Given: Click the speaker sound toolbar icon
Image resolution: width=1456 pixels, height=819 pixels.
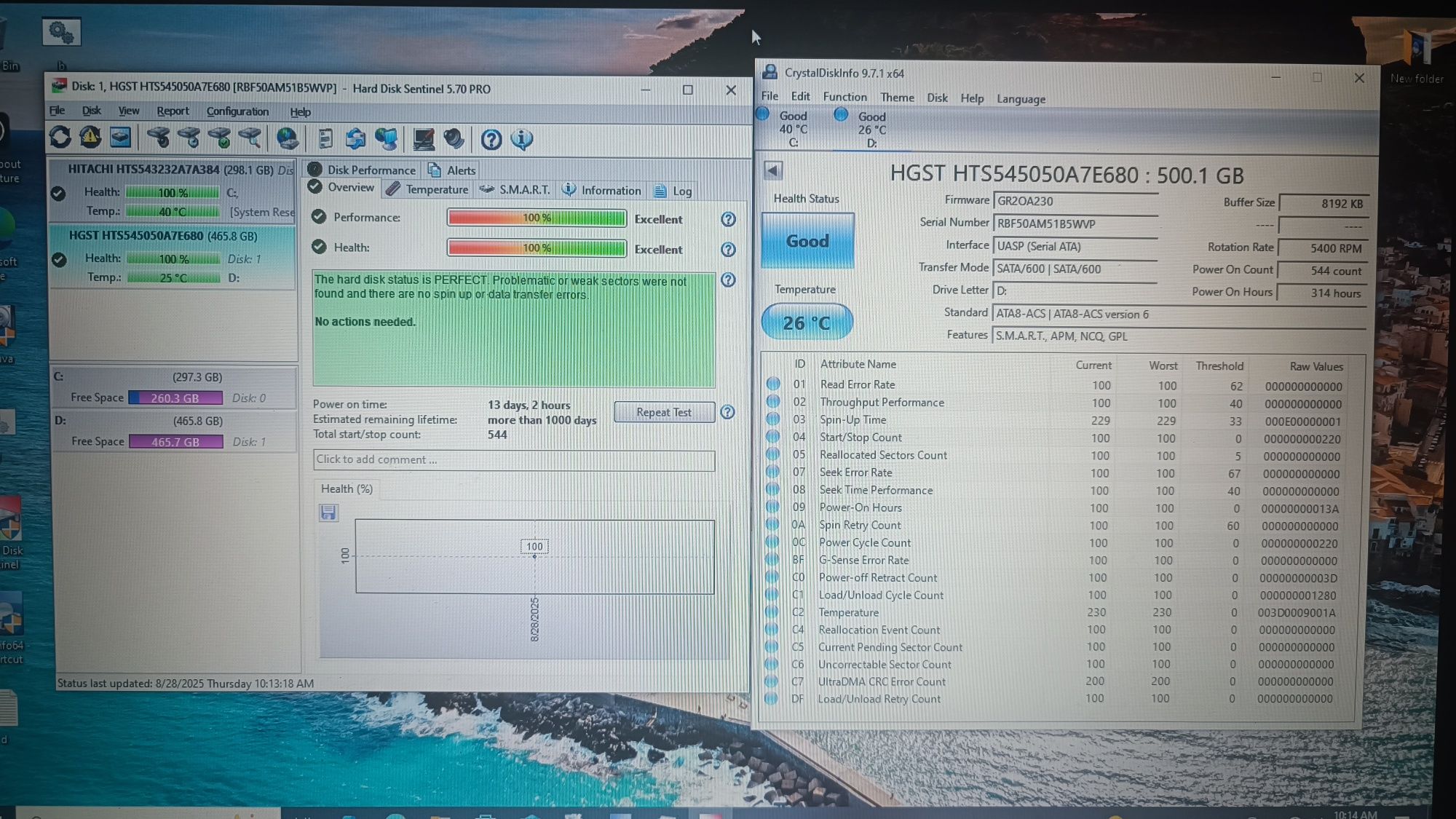Looking at the screenshot, I should pyautogui.click(x=454, y=138).
